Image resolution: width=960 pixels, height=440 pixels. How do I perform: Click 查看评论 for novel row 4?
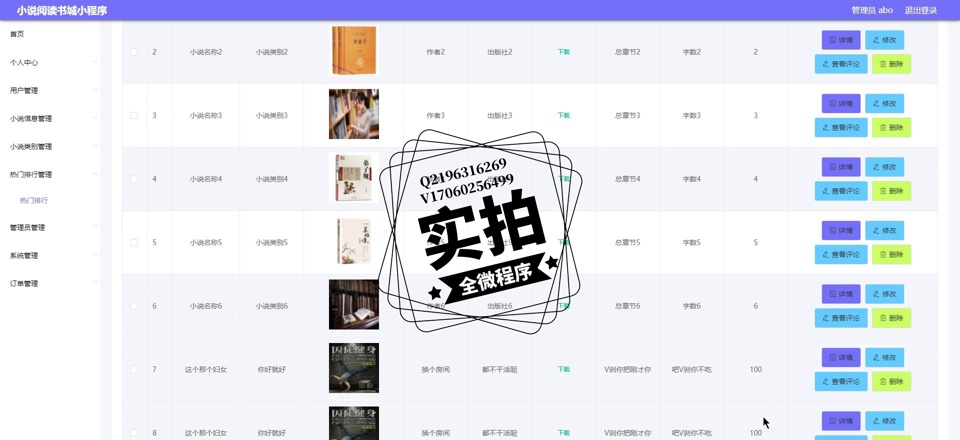click(840, 191)
